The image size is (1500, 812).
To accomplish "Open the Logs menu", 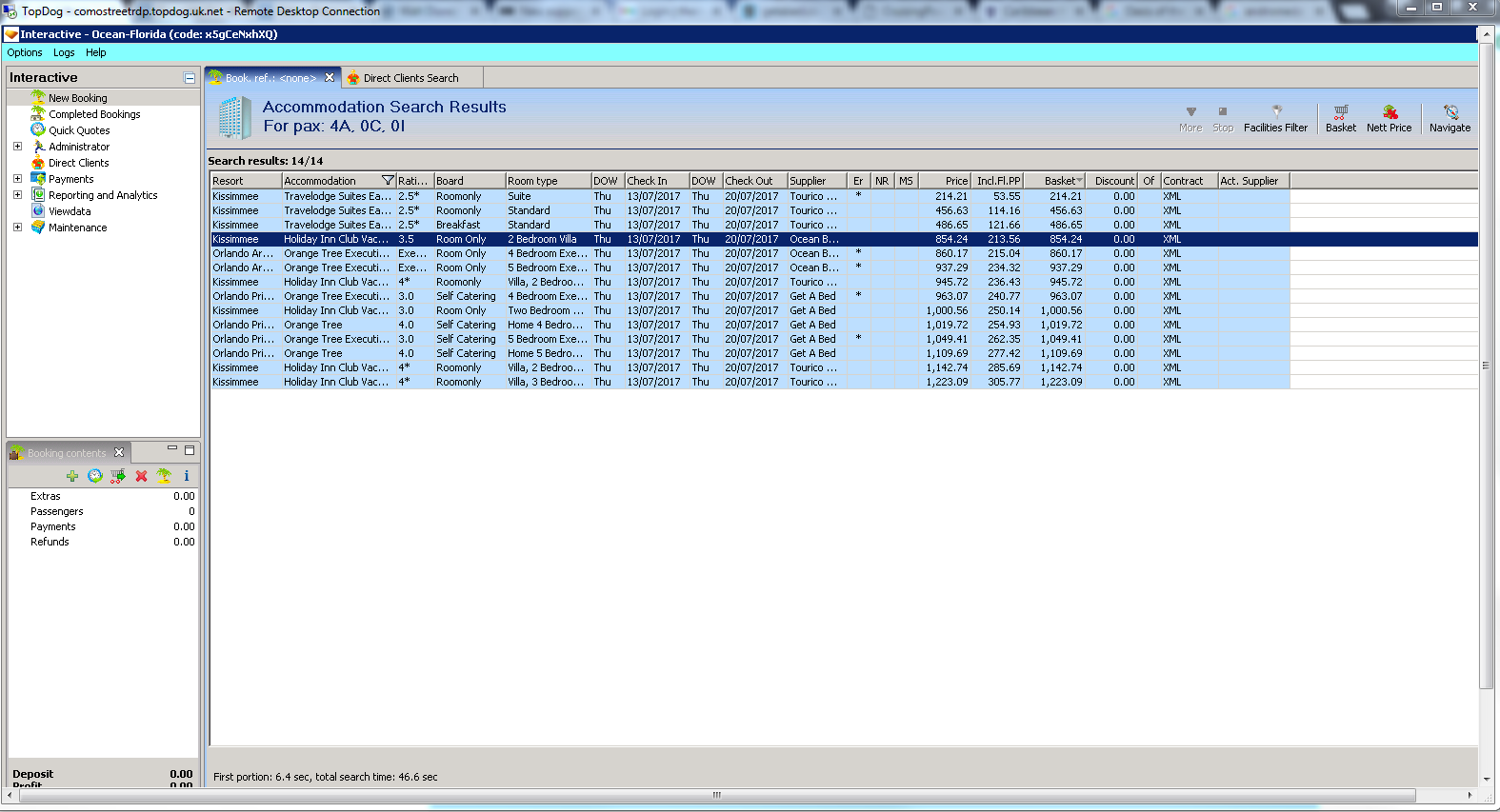I will pos(64,53).
